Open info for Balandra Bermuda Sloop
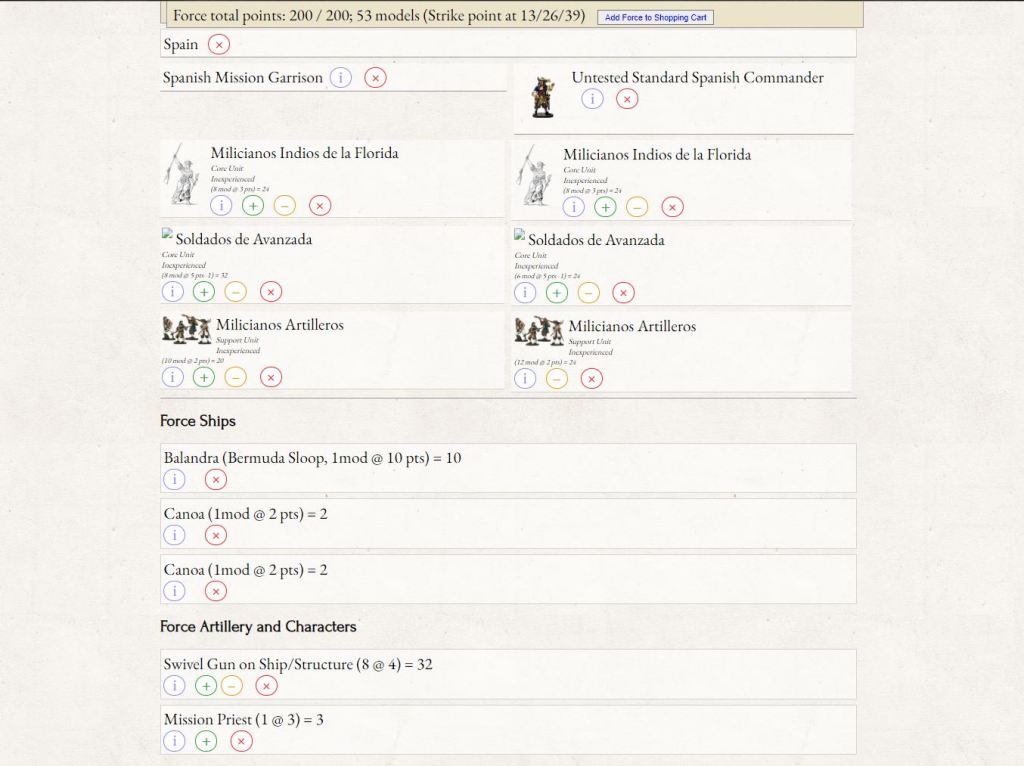 coord(174,479)
